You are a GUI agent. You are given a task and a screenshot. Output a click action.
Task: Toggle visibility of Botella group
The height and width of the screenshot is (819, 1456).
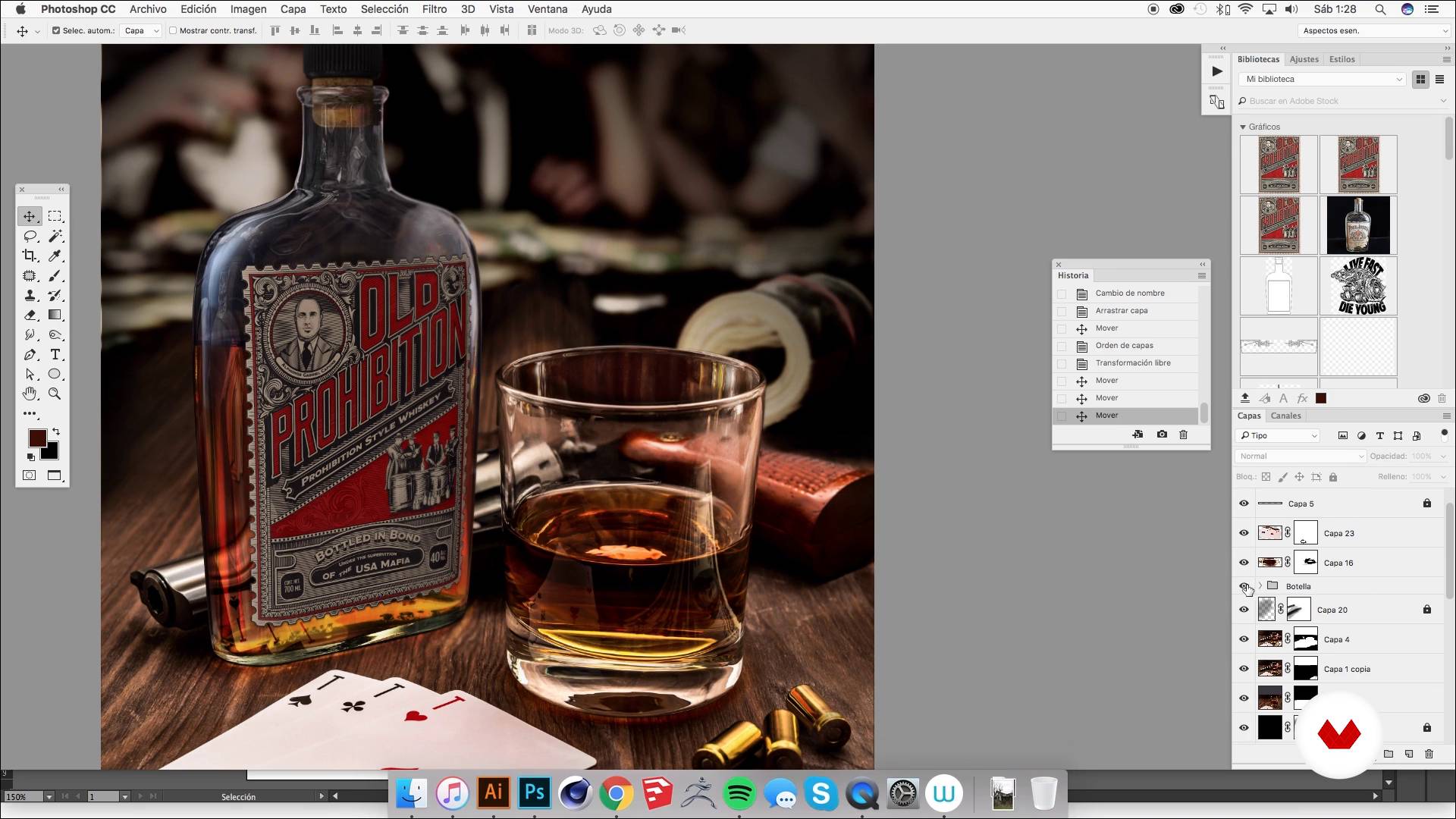click(x=1244, y=586)
